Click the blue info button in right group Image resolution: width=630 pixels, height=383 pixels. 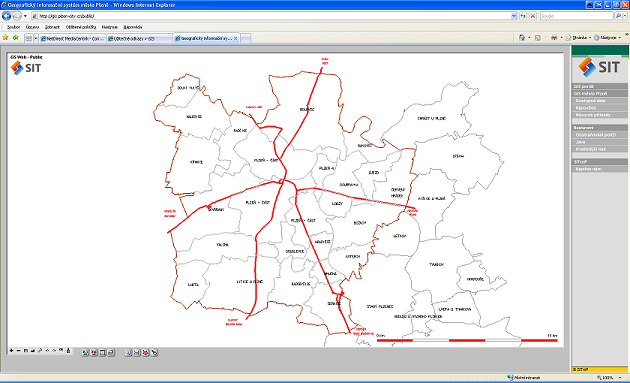point(128,352)
